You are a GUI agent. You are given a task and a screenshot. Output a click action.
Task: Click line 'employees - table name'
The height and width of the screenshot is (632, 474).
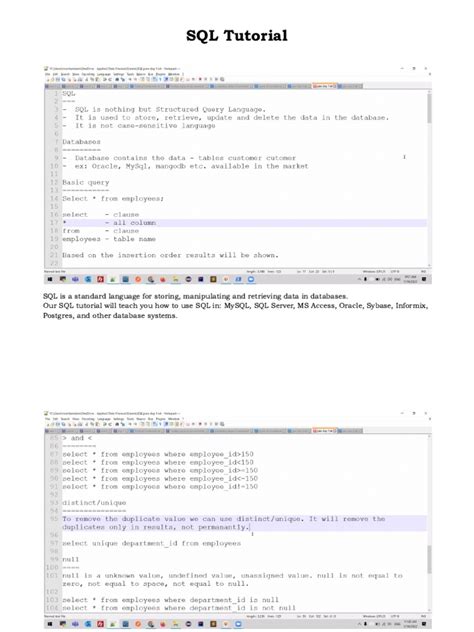click(109, 239)
